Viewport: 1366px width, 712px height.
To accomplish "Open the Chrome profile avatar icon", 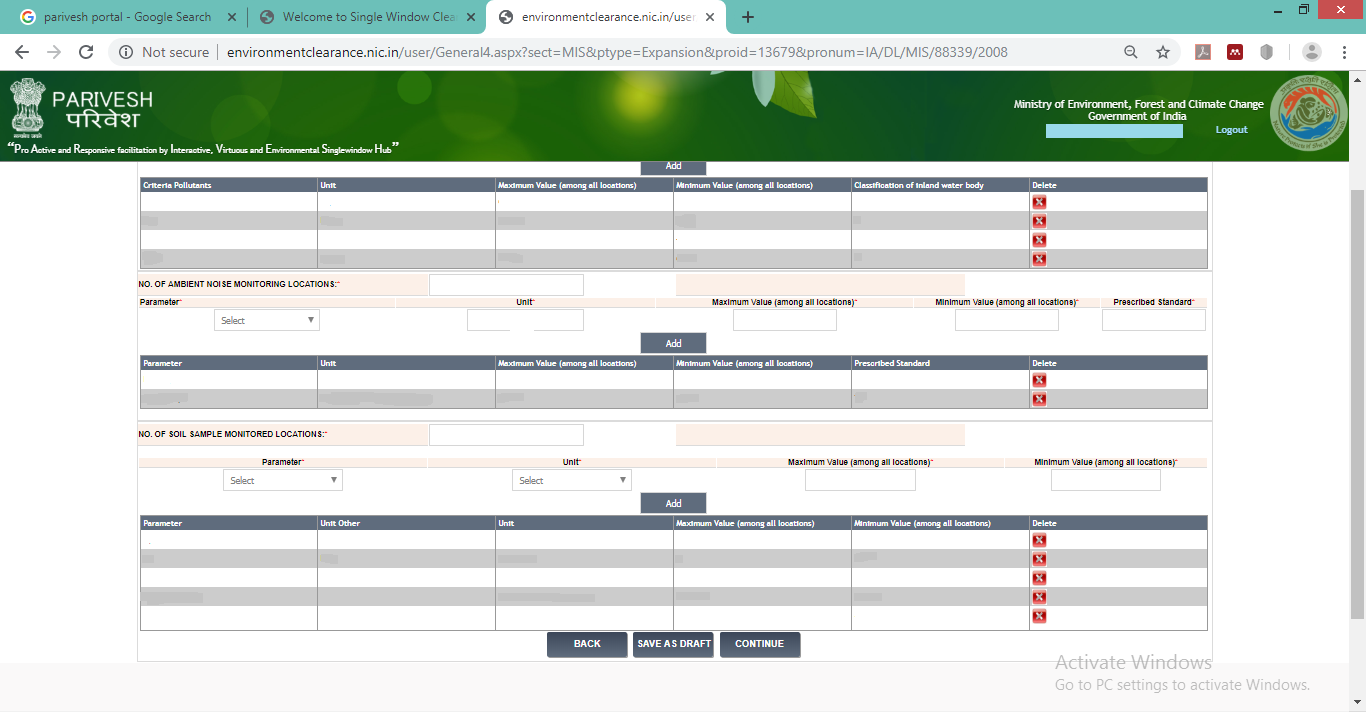I will pyautogui.click(x=1312, y=52).
